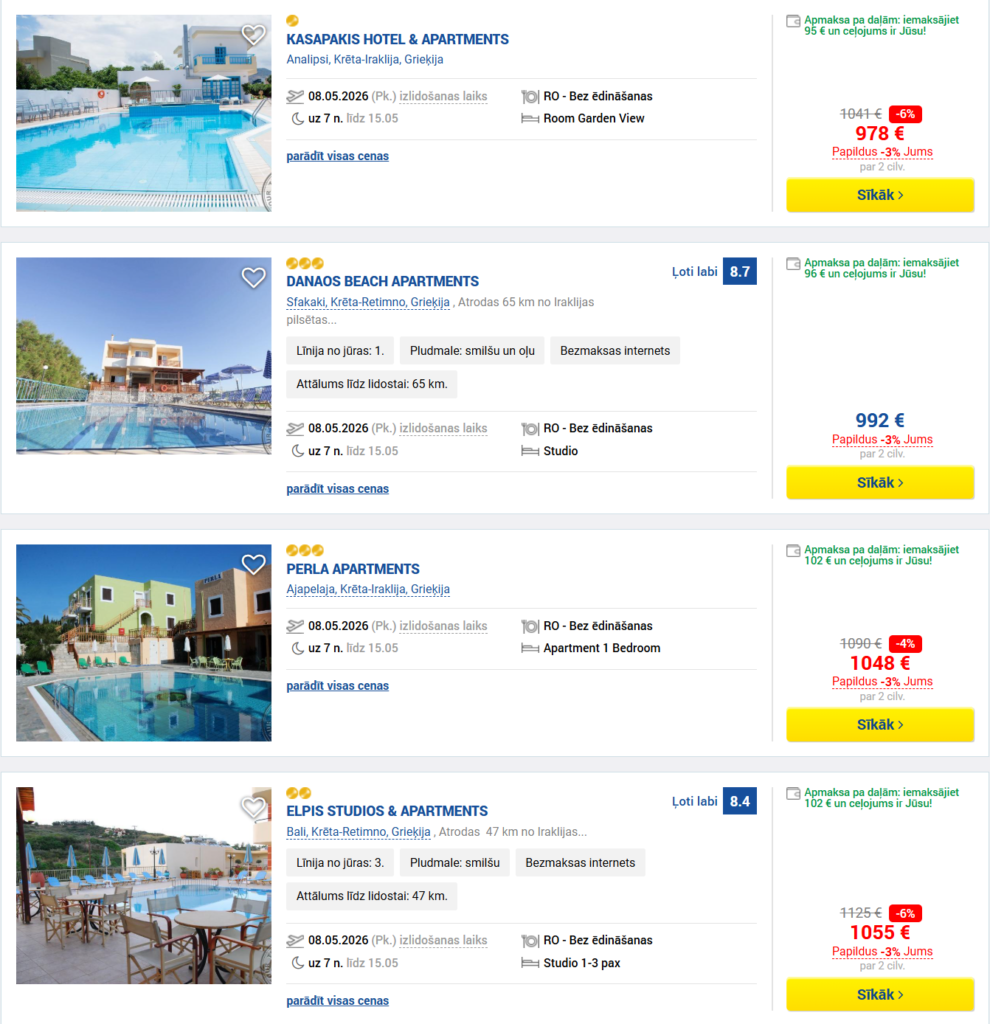Click moon nights icon in Kasapakis listing
Viewport: 990px width, 1024px height.
point(297,118)
